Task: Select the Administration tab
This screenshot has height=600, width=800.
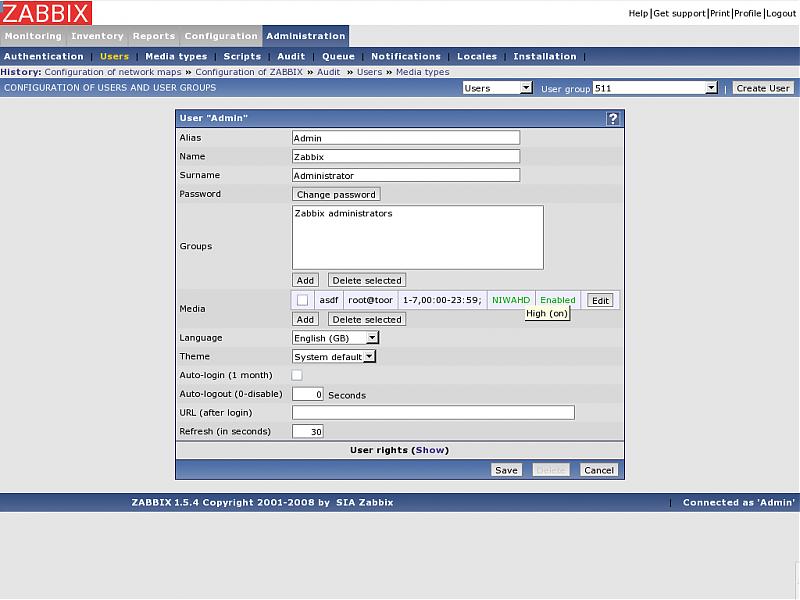Action: coord(306,36)
